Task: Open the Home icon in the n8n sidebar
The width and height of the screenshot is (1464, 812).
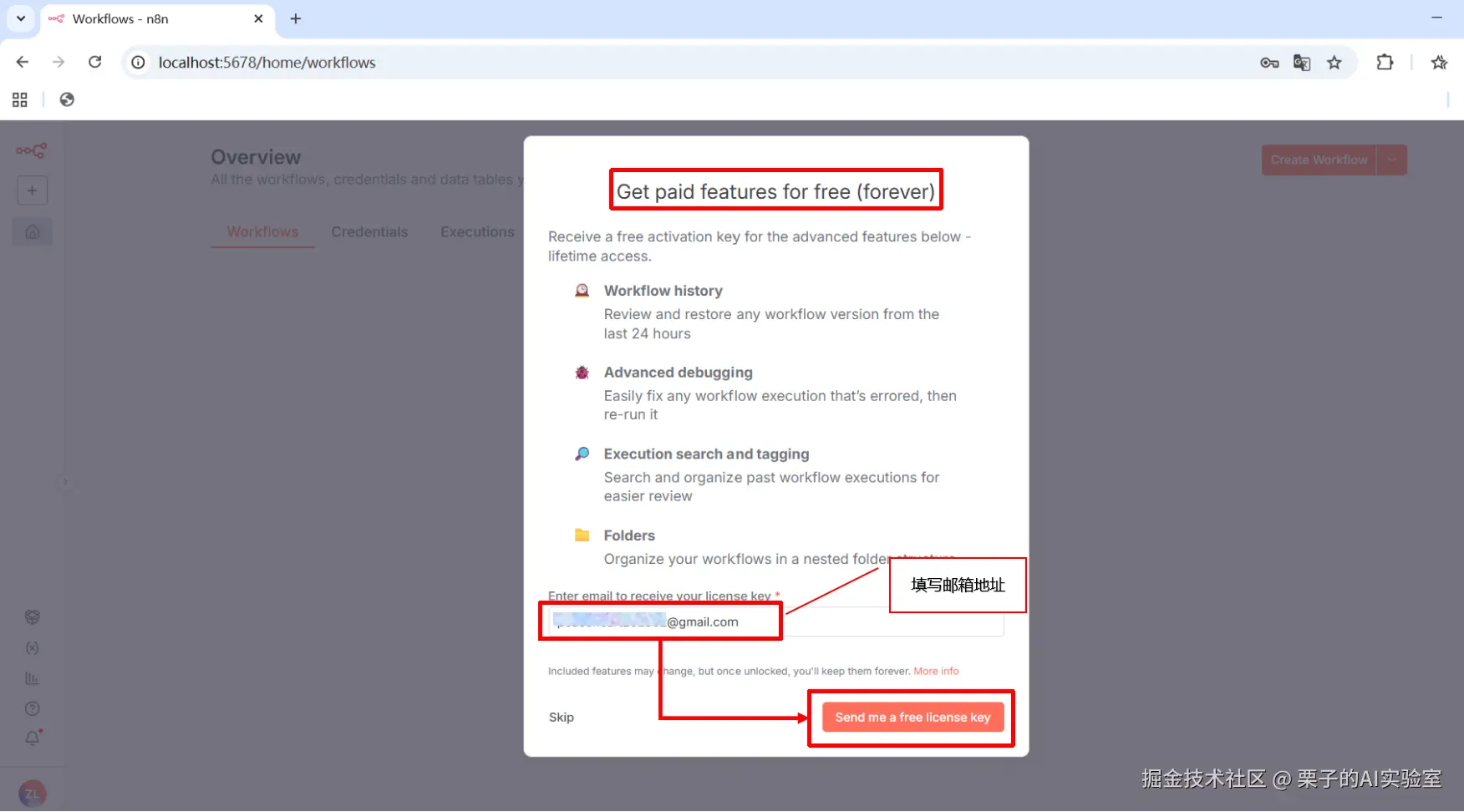Action: tap(33, 231)
